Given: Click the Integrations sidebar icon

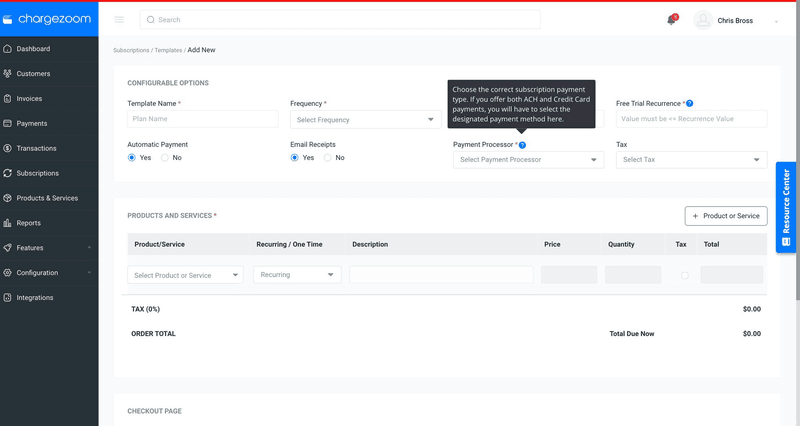Looking at the screenshot, I should coord(8,297).
